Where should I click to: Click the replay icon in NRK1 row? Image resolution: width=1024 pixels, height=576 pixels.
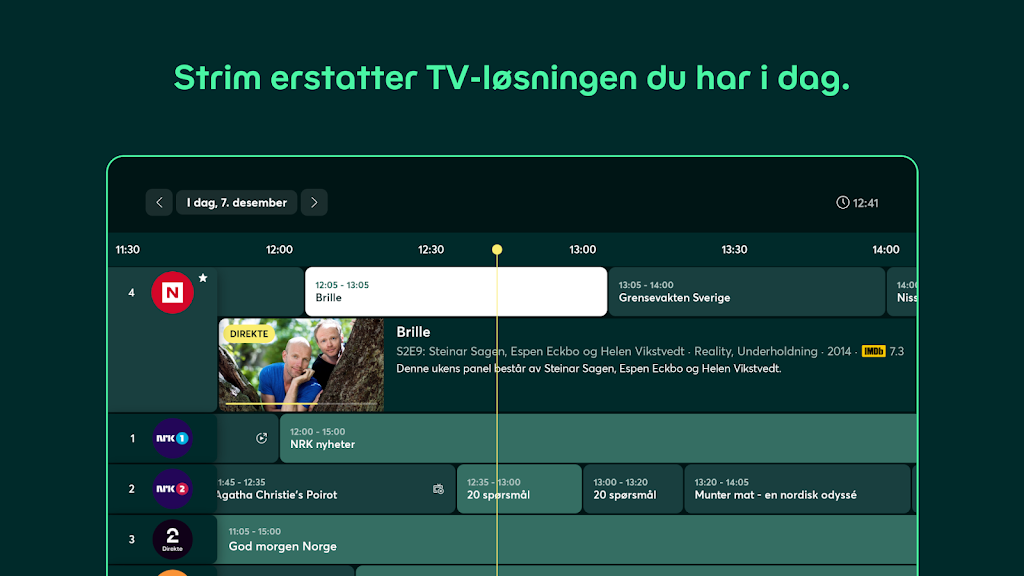[x=262, y=438]
